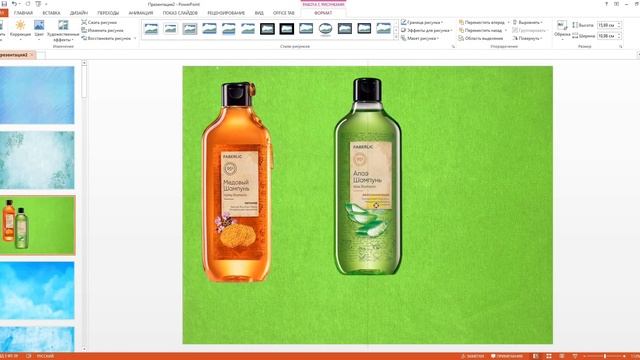The image size is (640, 360).
Task: Open the picture styles dialog launcher
Action: [453, 47]
